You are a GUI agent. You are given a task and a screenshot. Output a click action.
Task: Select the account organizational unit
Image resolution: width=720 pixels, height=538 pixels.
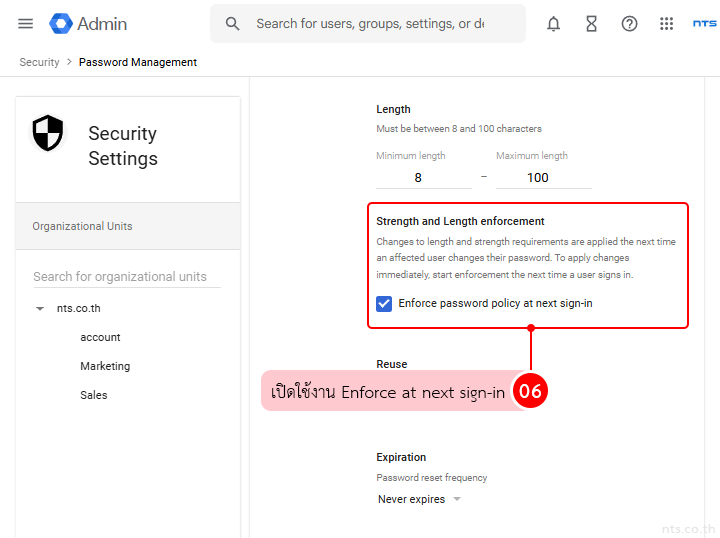(x=100, y=338)
